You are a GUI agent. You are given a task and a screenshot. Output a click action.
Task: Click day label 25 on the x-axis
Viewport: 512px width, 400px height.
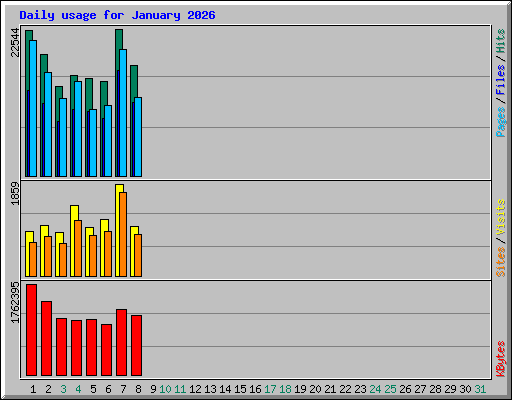click(x=390, y=389)
